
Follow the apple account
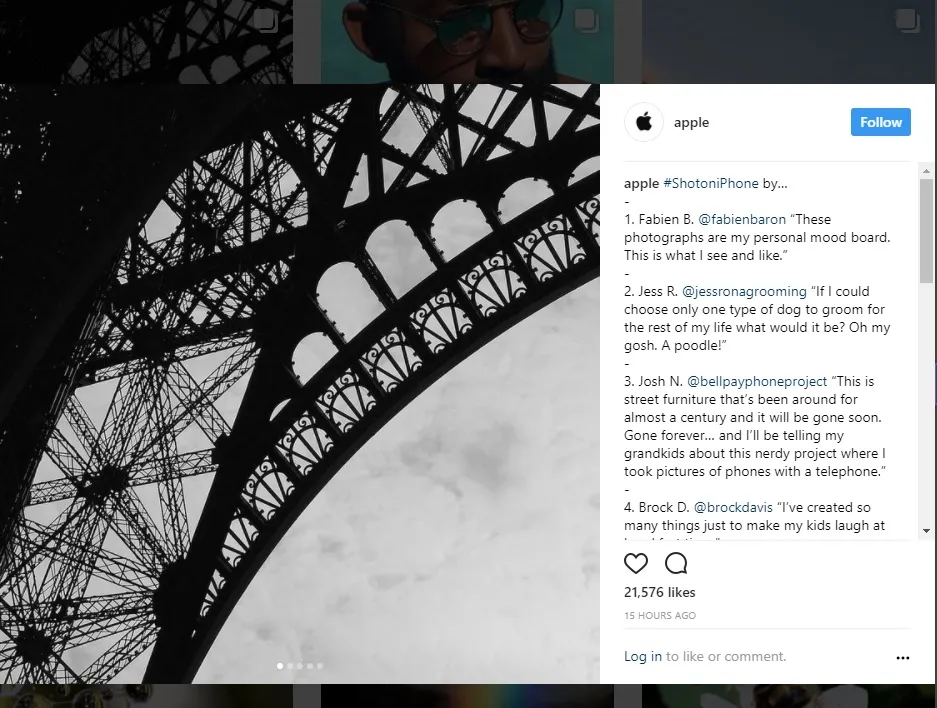880,122
